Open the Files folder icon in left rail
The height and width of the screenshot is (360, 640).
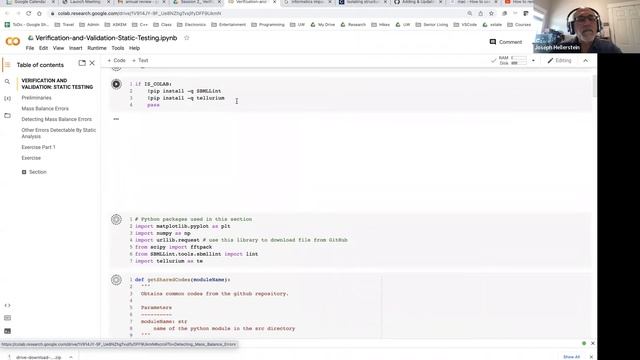click(x=7, y=116)
